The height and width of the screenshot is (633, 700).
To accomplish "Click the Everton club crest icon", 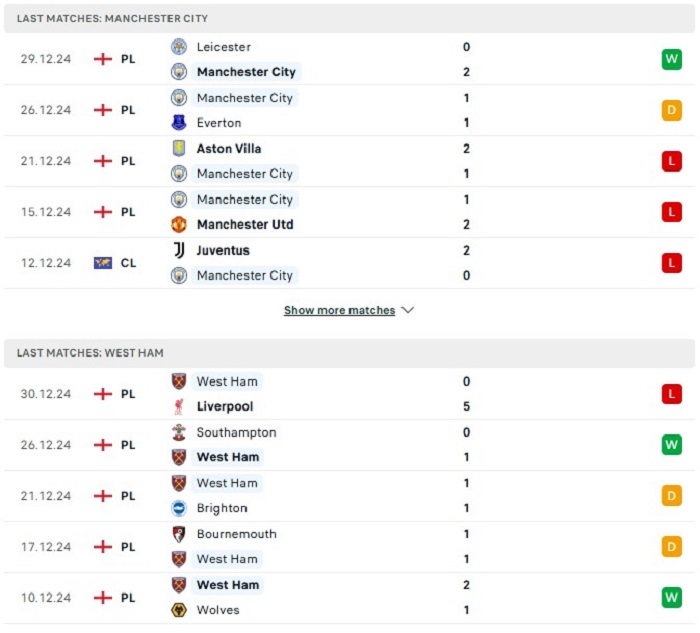I will pos(179,123).
